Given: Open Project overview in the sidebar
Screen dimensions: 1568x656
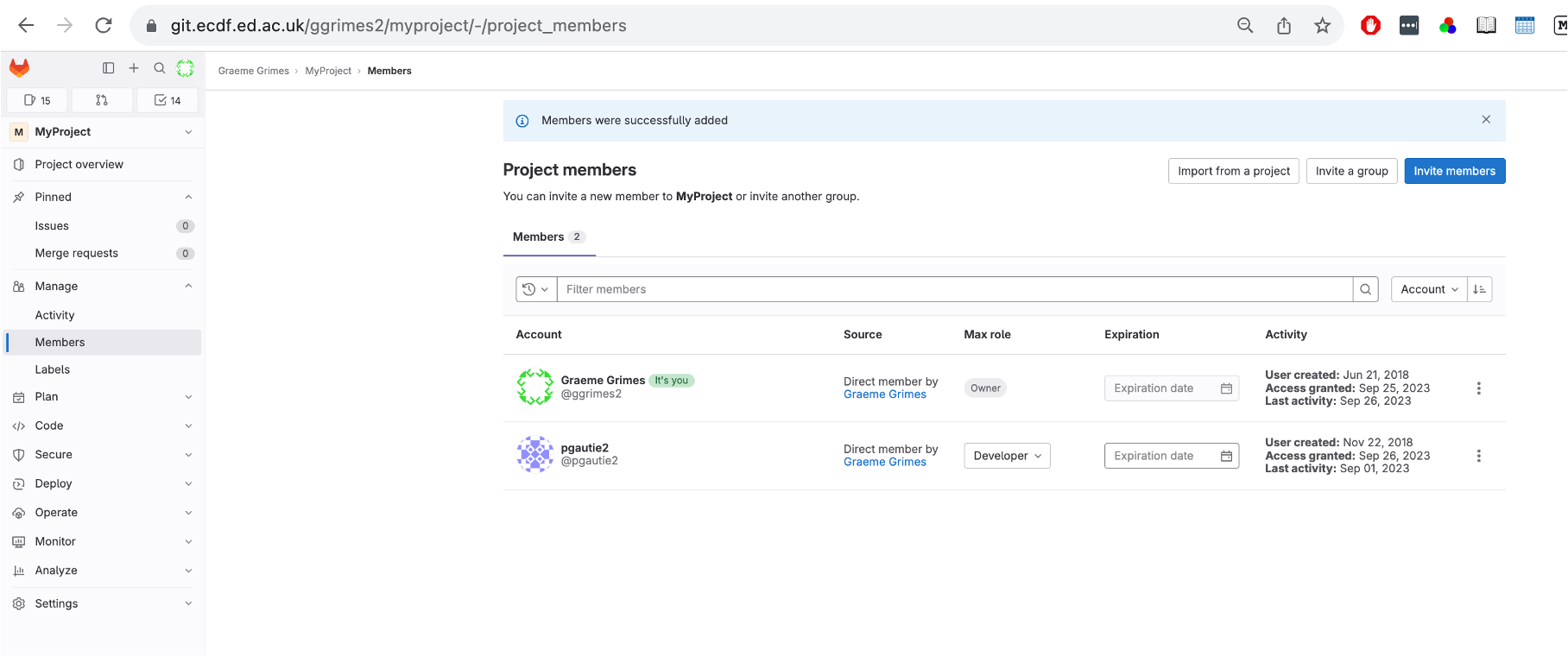Looking at the screenshot, I should coord(104,164).
